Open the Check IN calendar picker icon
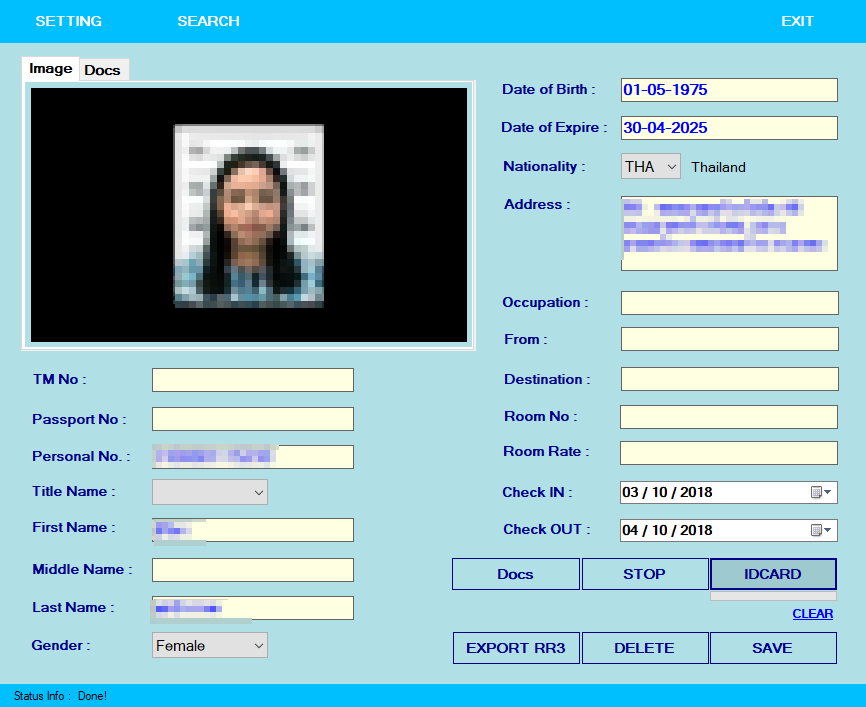 [x=821, y=492]
